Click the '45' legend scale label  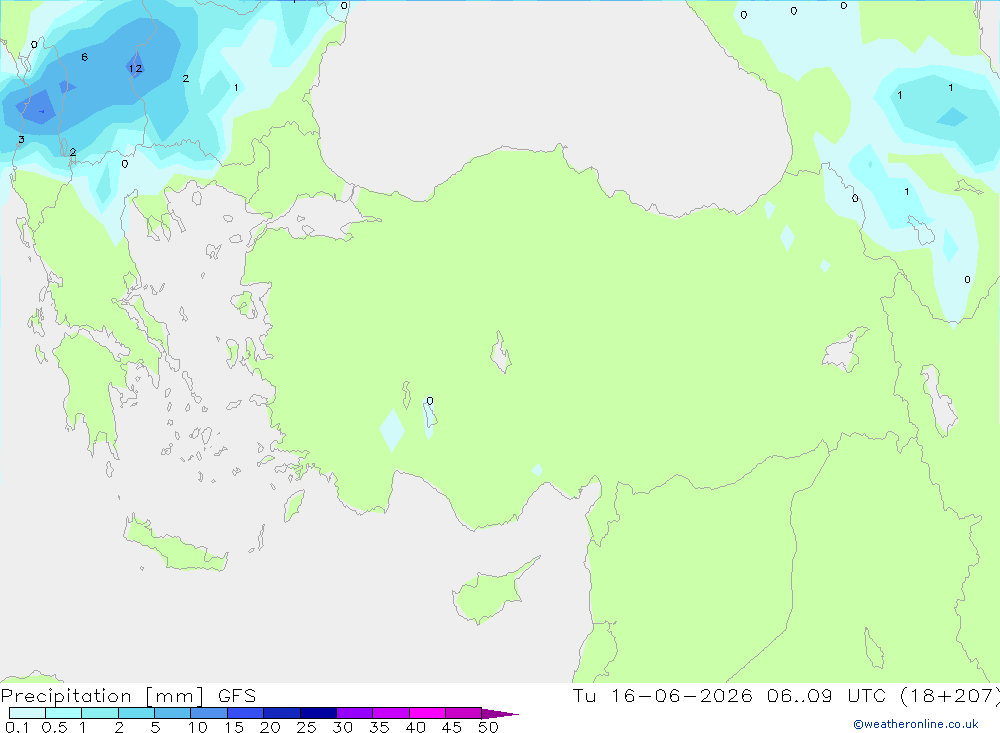pyautogui.click(x=452, y=727)
